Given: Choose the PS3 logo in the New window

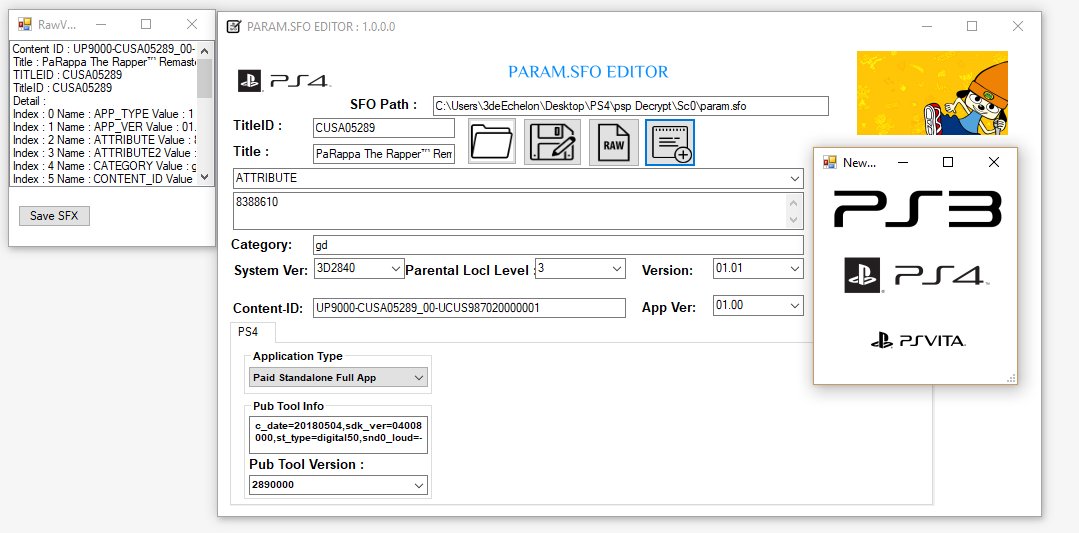Looking at the screenshot, I should tap(917, 209).
